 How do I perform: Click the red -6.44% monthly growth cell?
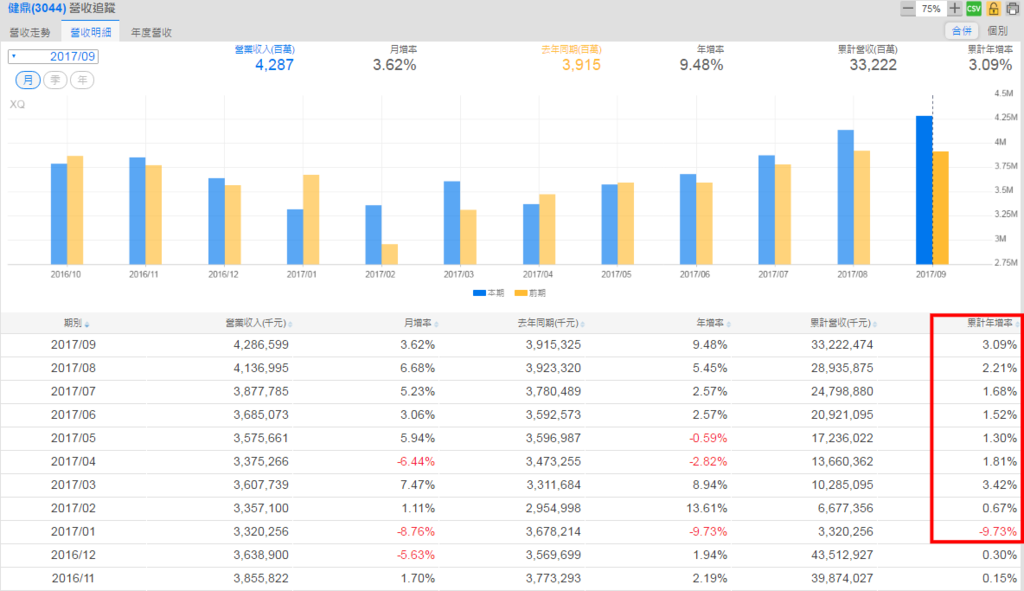pos(416,462)
